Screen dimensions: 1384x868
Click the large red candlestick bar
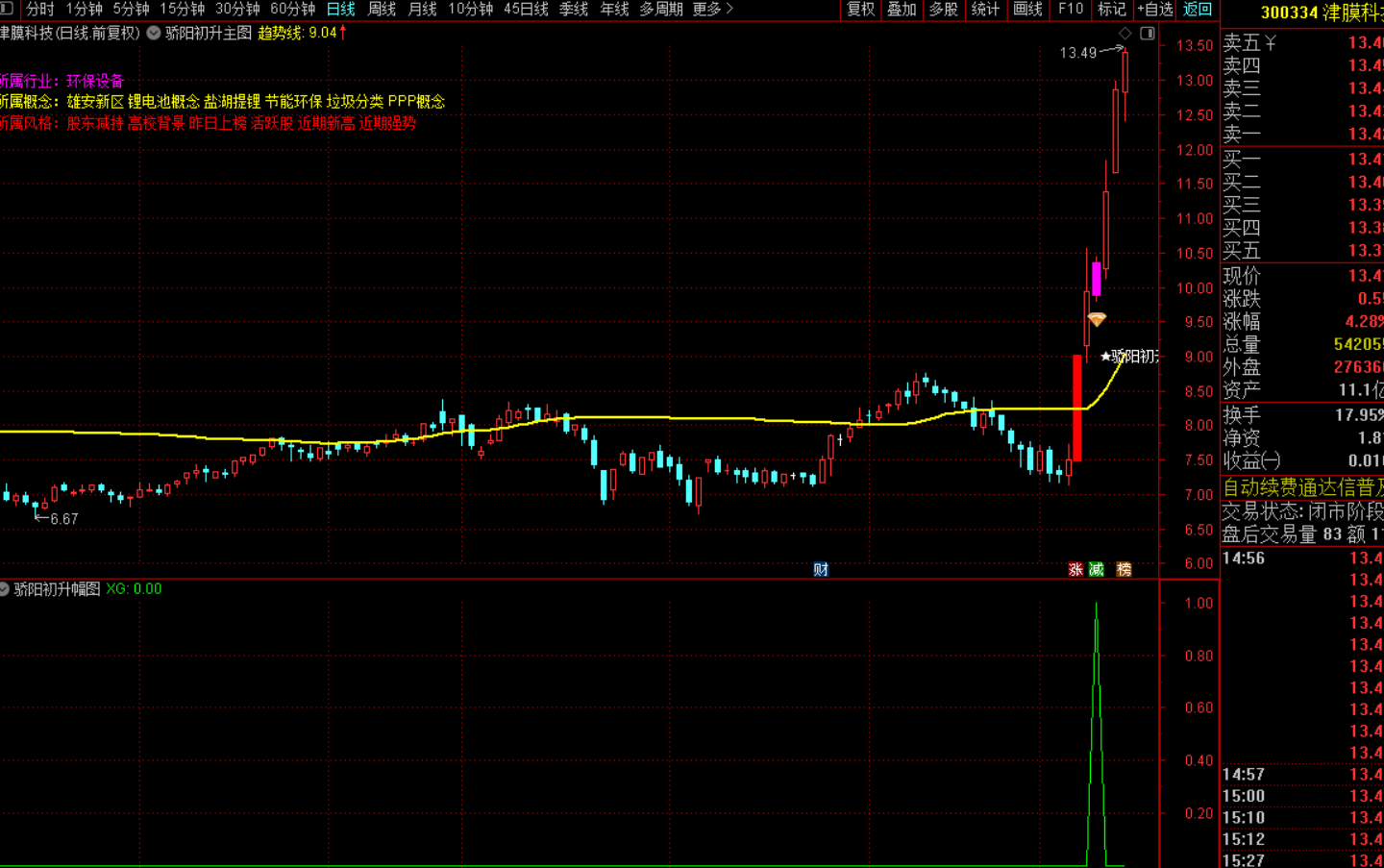point(1077,408)
